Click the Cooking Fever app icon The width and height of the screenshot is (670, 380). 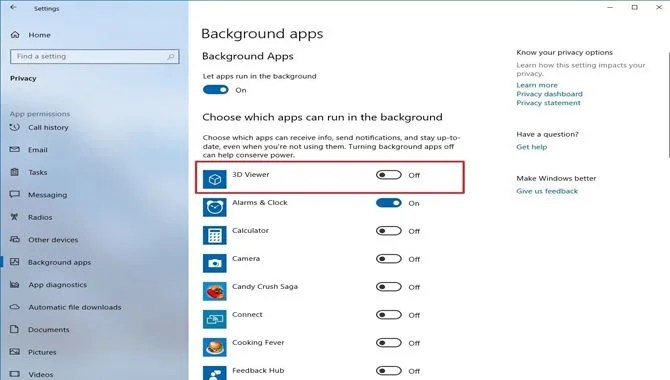(215, 347)
